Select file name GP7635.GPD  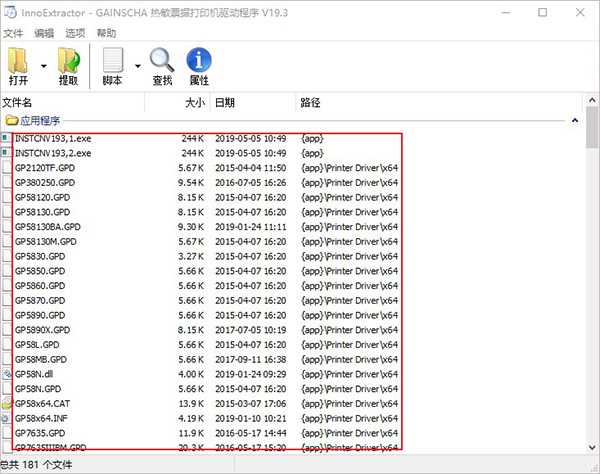(x=40, y=433)
